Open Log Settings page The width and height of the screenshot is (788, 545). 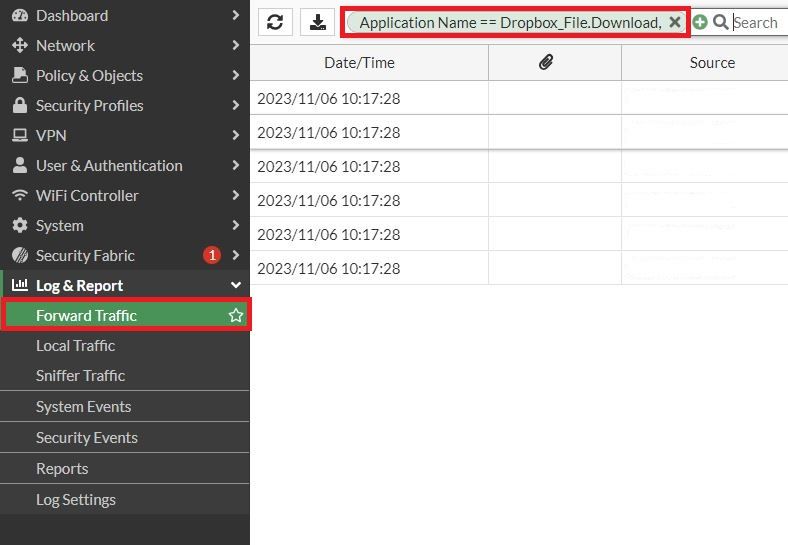[125, 499]
